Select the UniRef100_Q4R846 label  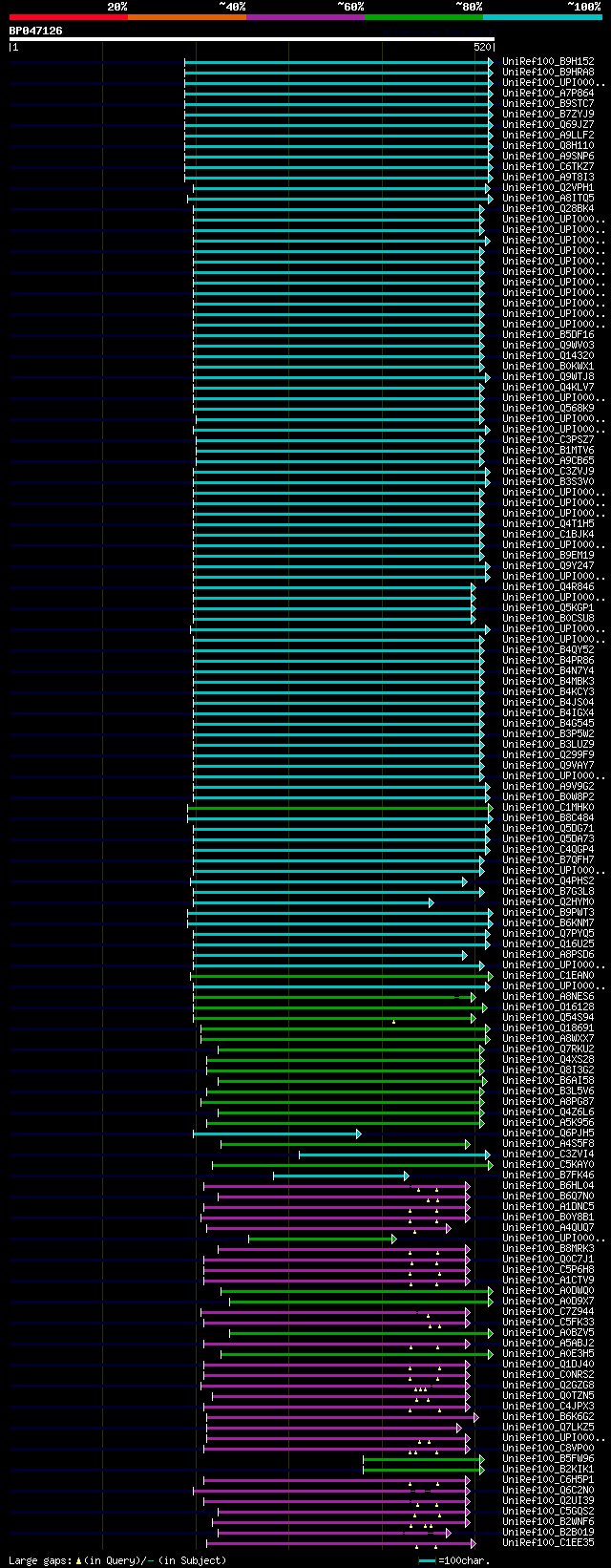pos(548,586)
